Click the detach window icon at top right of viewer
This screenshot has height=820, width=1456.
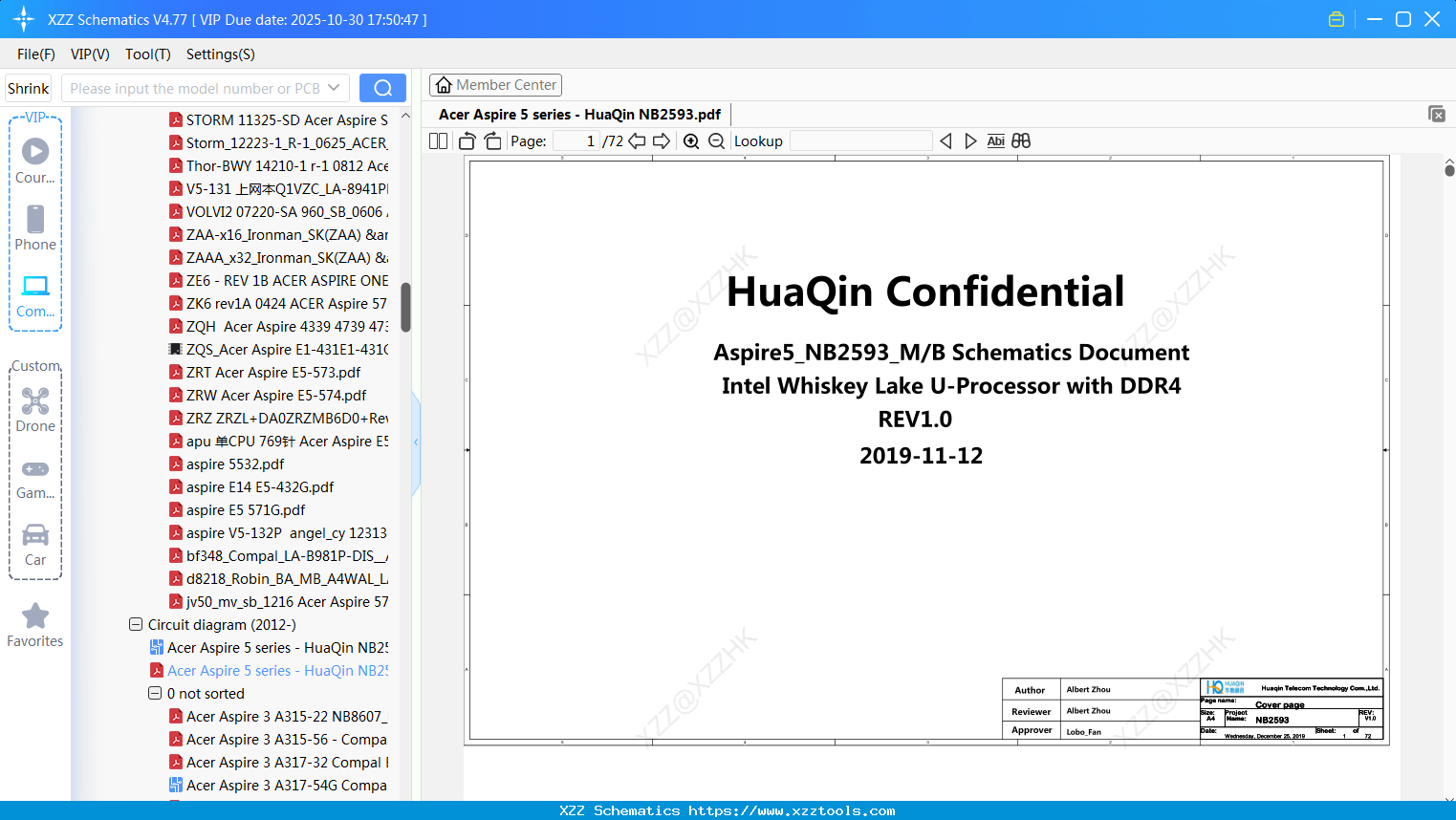click(x=1437, y=114)
